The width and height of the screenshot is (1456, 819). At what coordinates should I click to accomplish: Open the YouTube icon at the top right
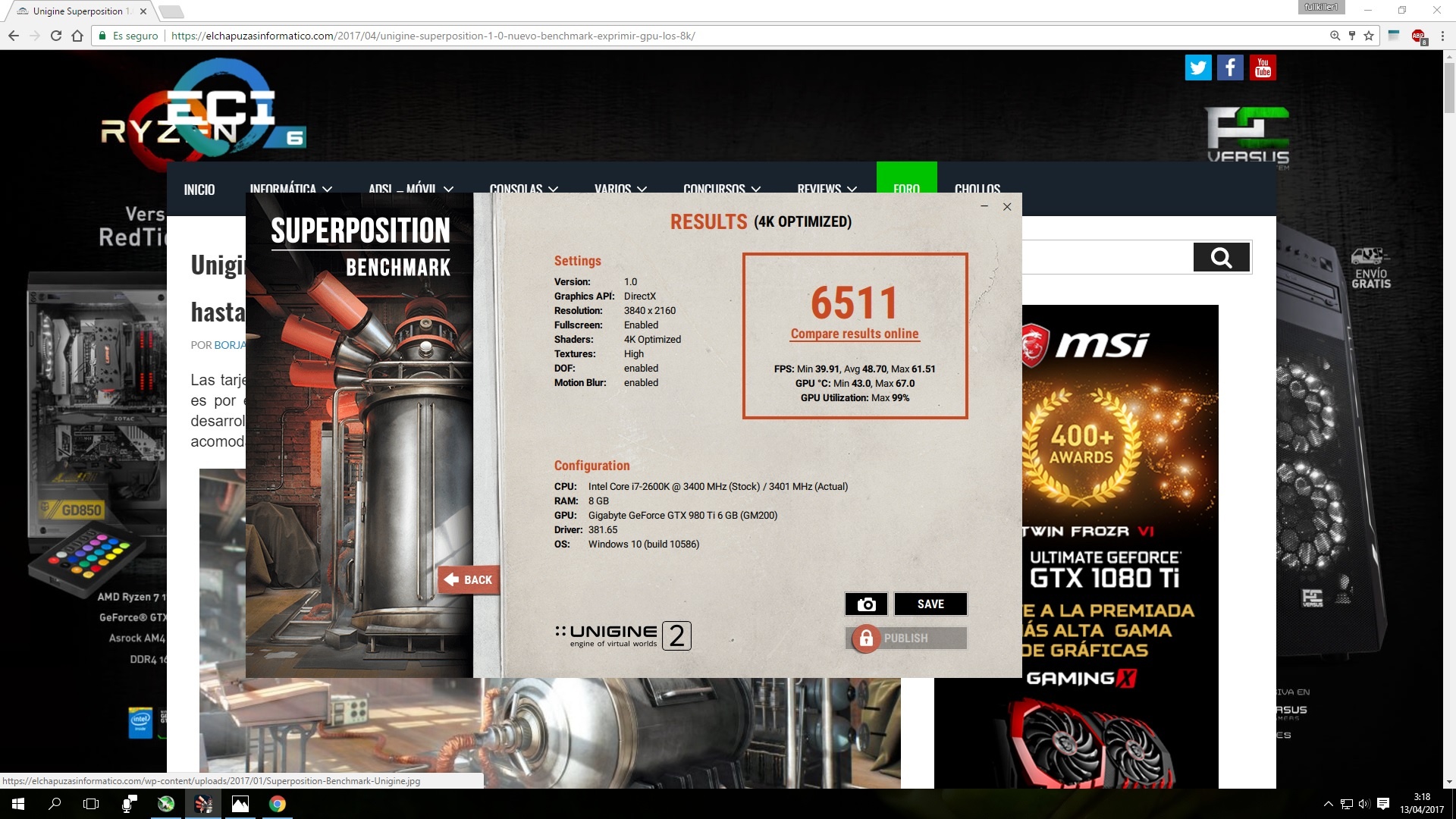1263,67
